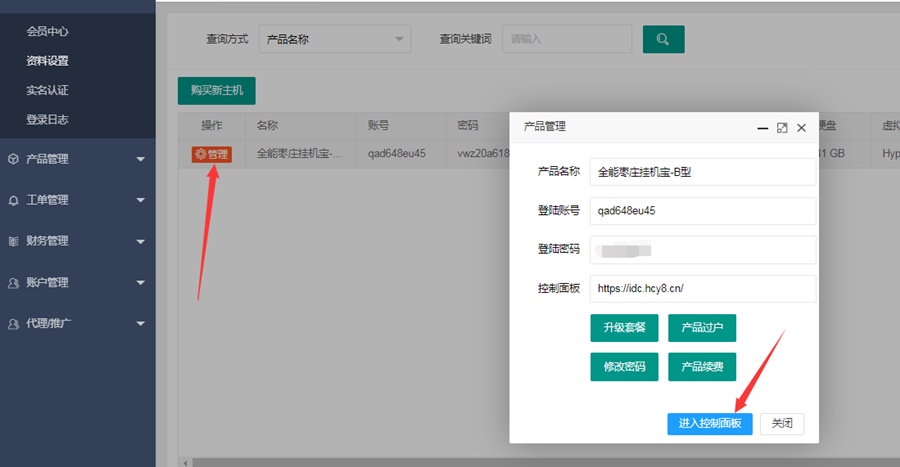Click the magnifier search icon button
Screen dimensions: 900x467
click(x=663, y=39)
